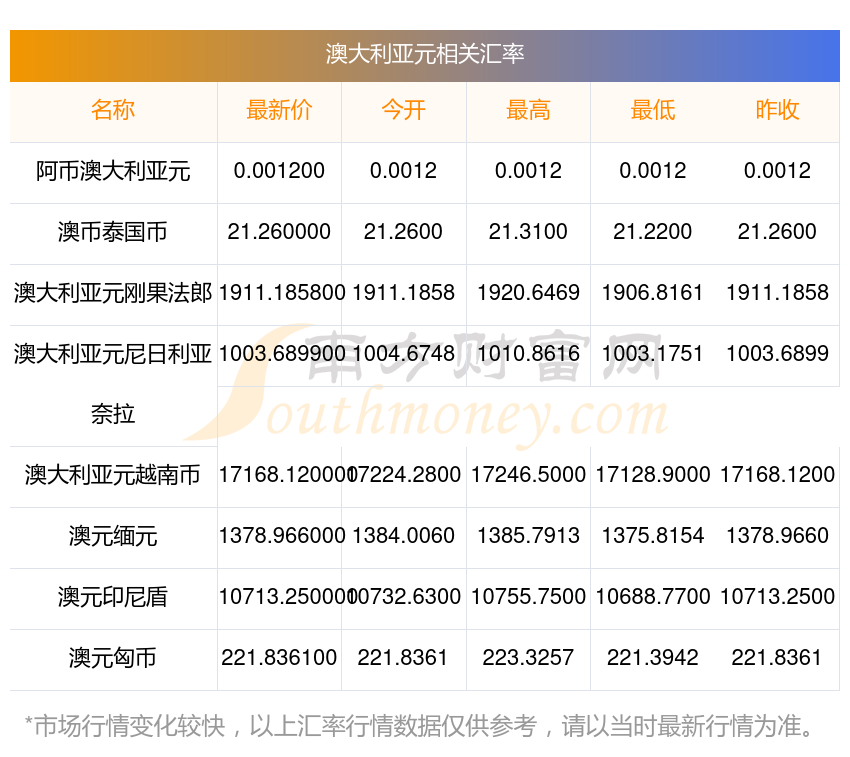The image size is (850, 757).
Task: Select the value 223.3257
Action: (528, 658)
